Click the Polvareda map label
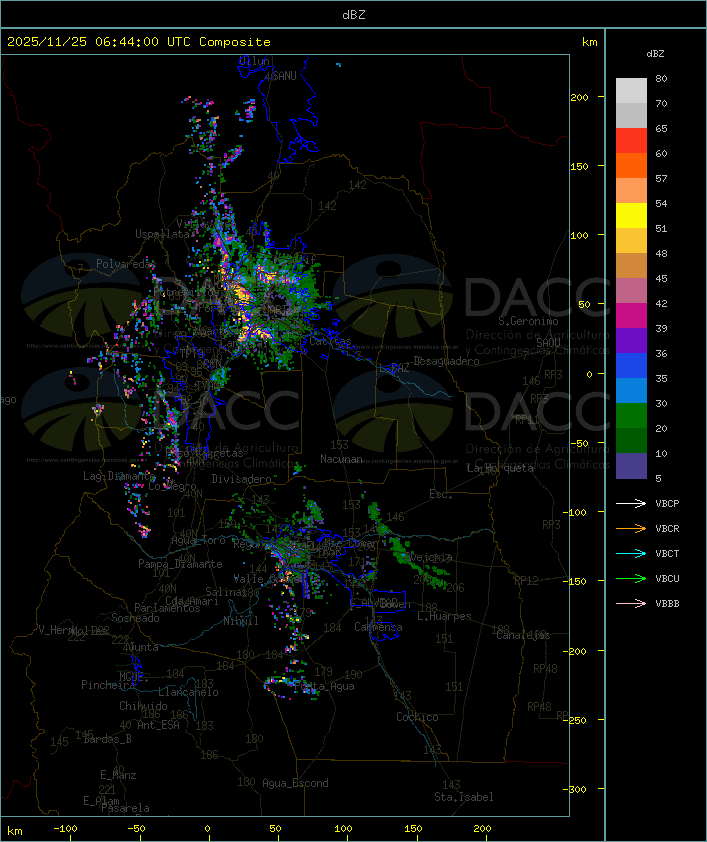Screen dimensions: 707x842 click(x=124, y=264)
